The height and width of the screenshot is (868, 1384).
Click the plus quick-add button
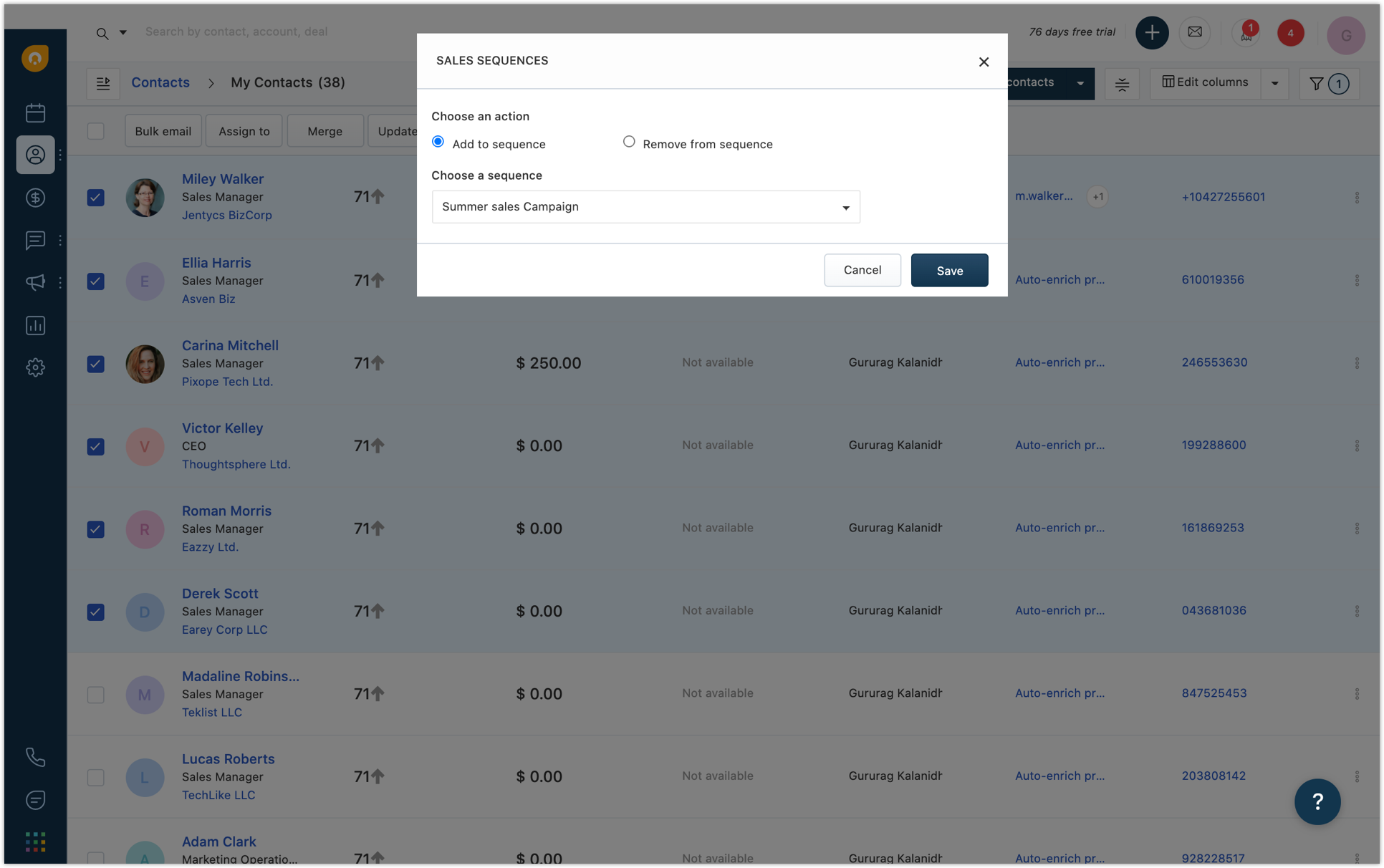(x=1151, y=32)
